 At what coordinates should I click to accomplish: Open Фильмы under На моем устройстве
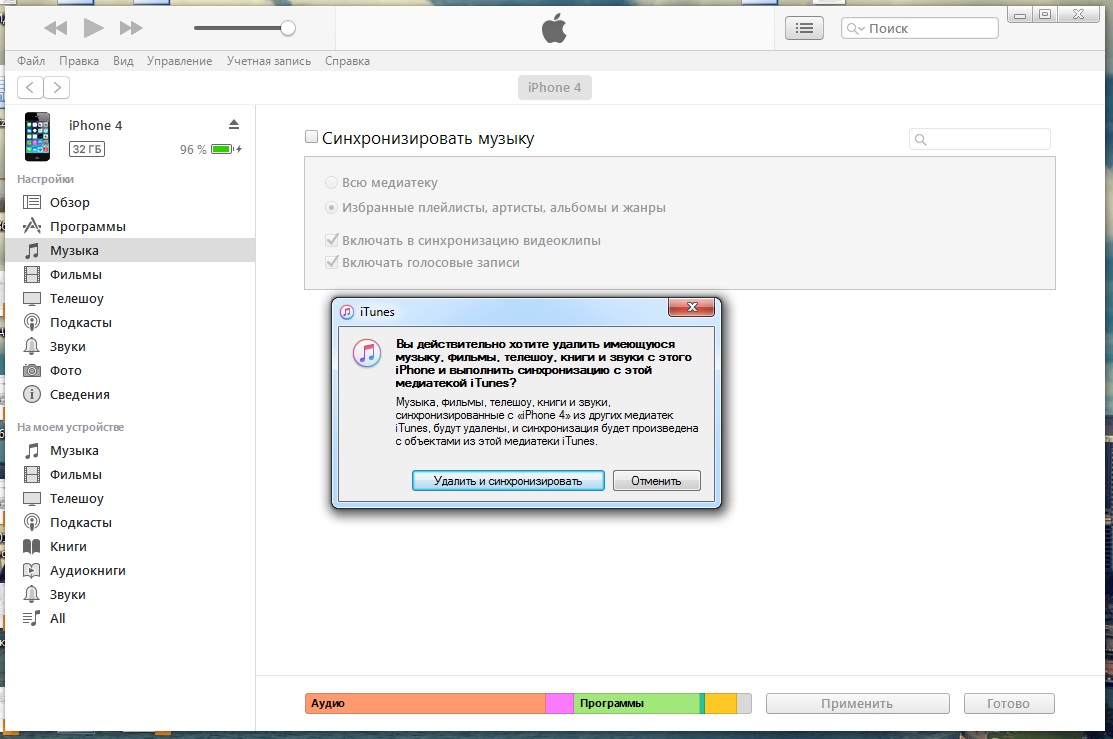(x=130, y=475)
